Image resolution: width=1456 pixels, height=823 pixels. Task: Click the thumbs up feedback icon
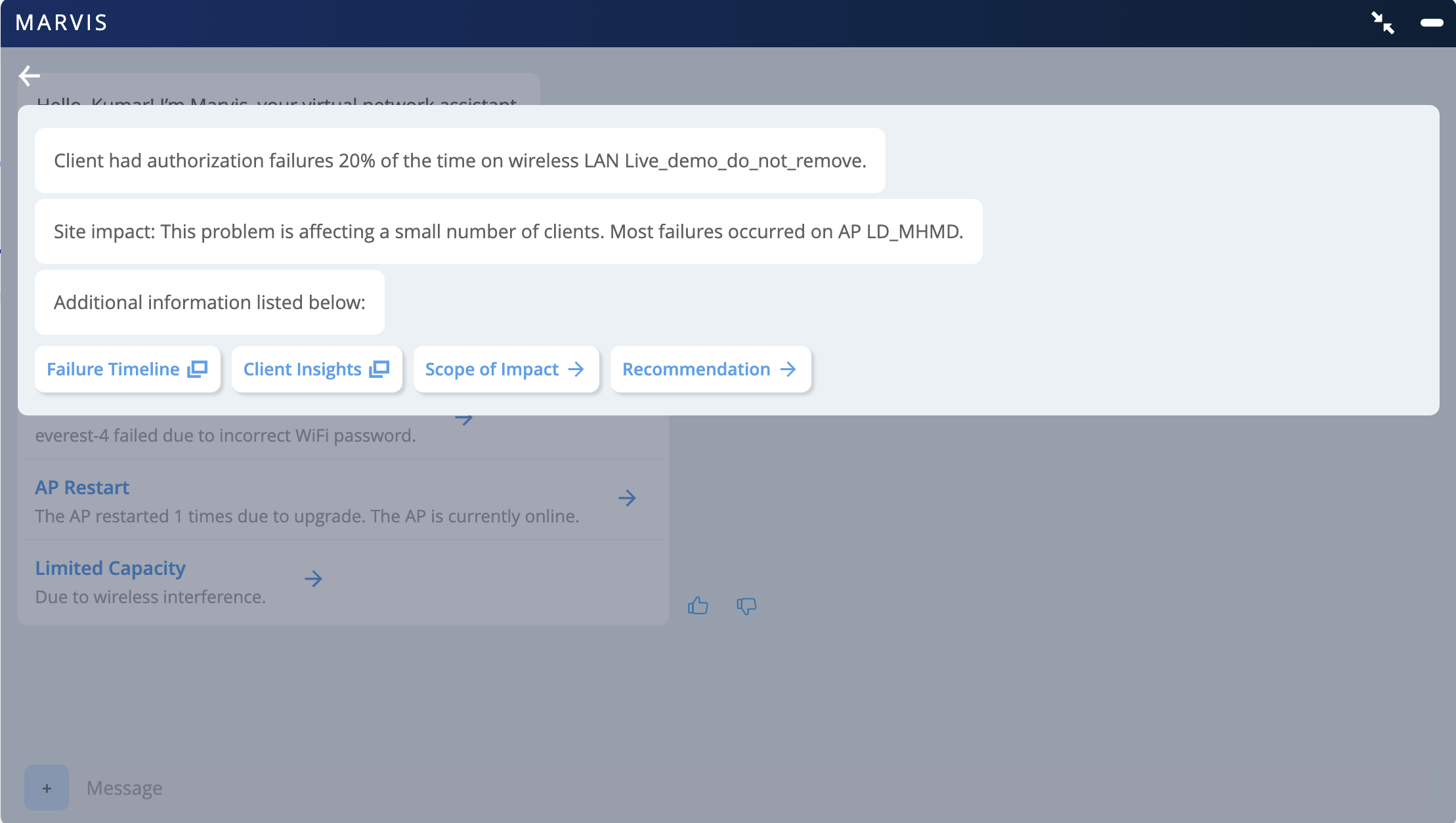[698, 605]
